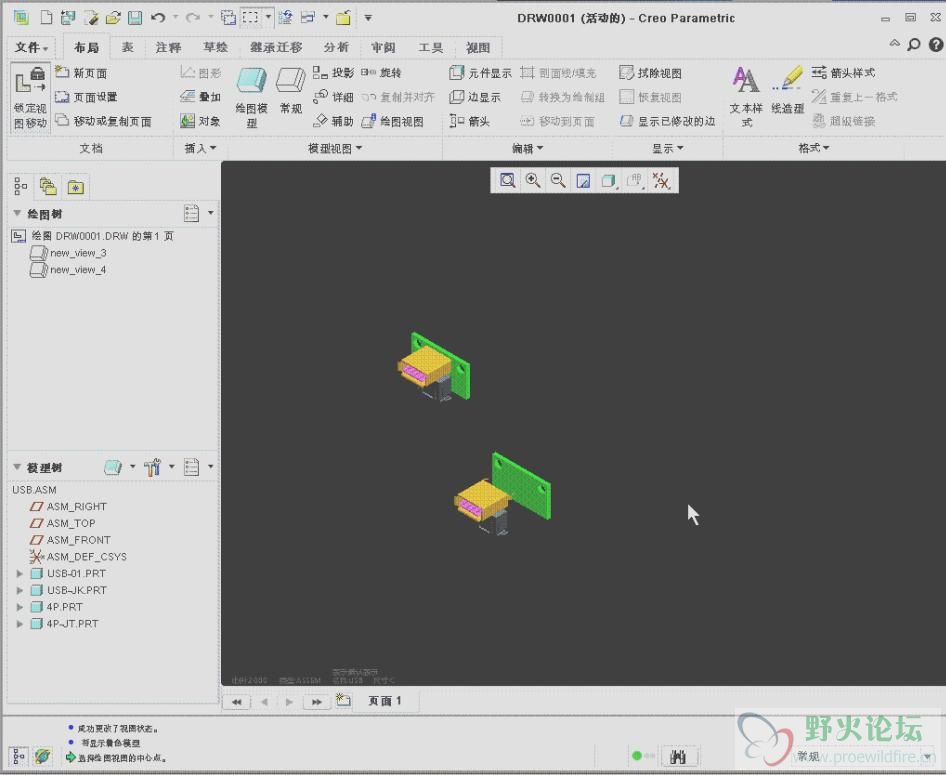946x775 pixels.
Task: Click 元件显示 component display icon
Action: pyautogui.click(x=480, y=73)
